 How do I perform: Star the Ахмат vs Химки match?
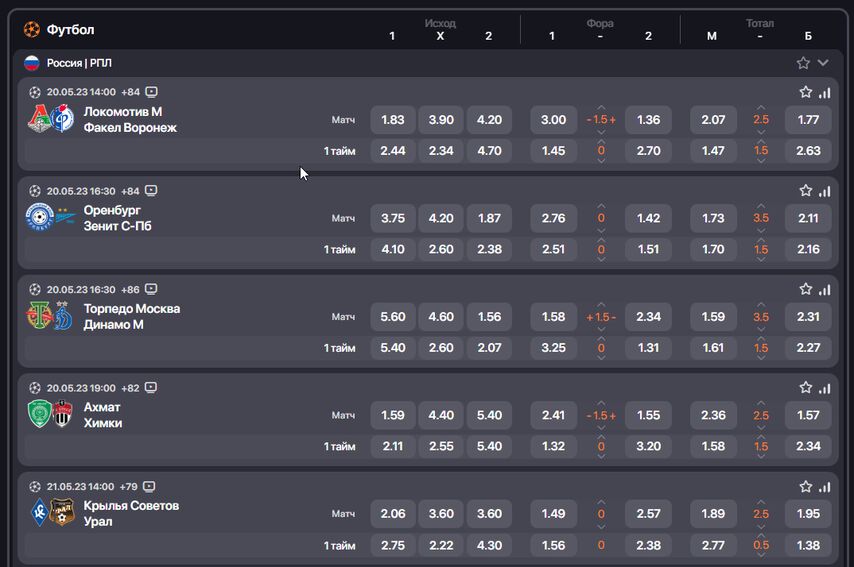(x=806, y=388)
